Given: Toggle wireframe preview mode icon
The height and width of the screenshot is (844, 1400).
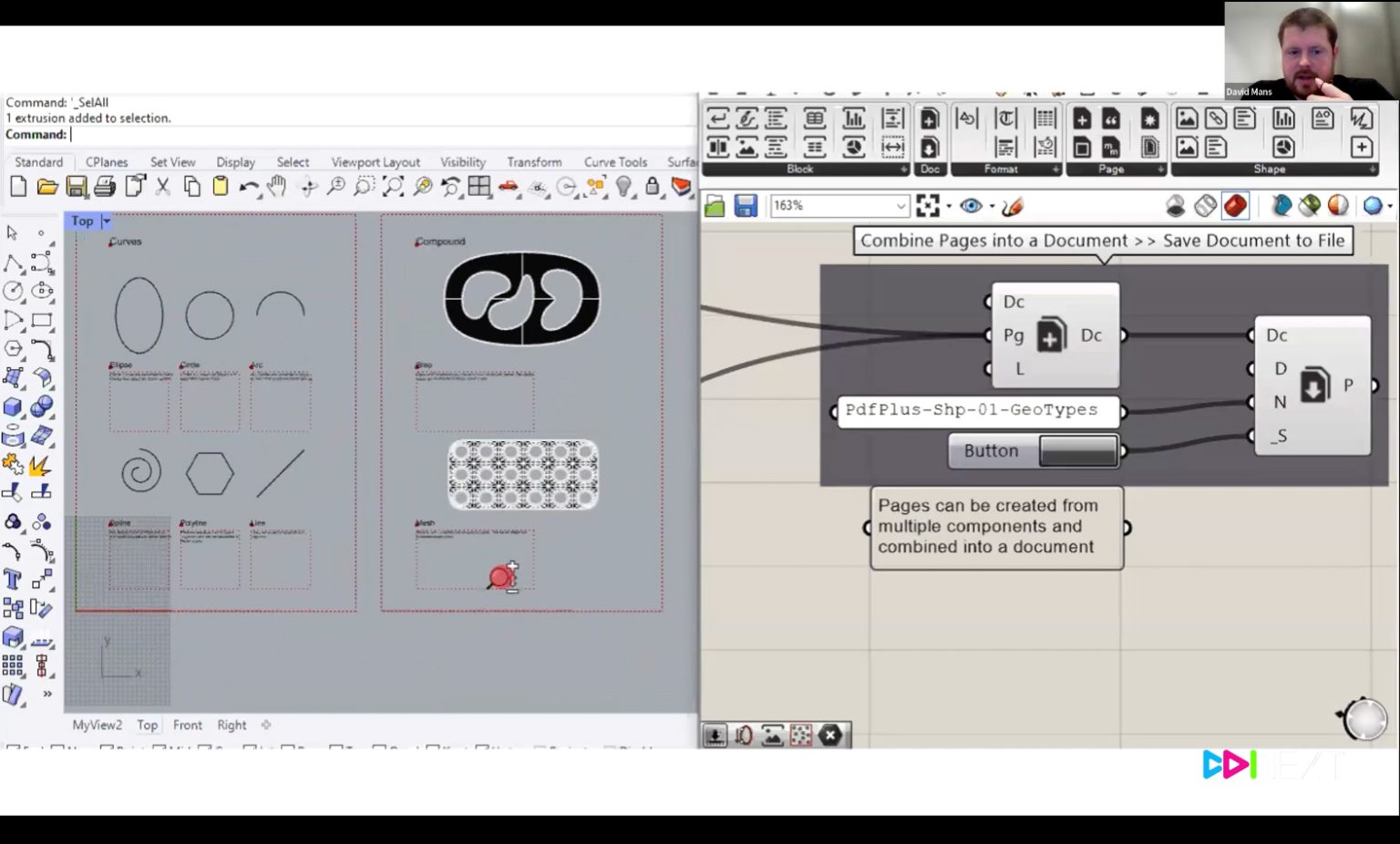Looking at the screenshot, I should [x=1205, y=206].
